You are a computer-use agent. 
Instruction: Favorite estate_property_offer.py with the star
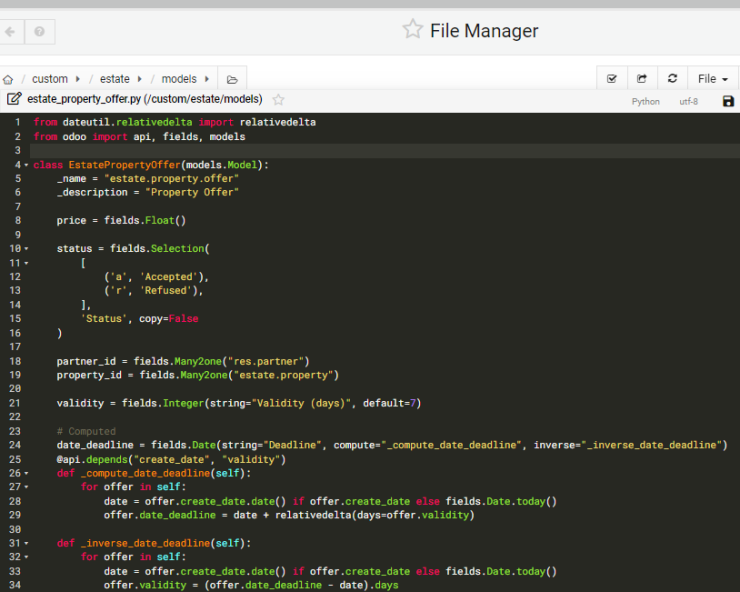278,100
